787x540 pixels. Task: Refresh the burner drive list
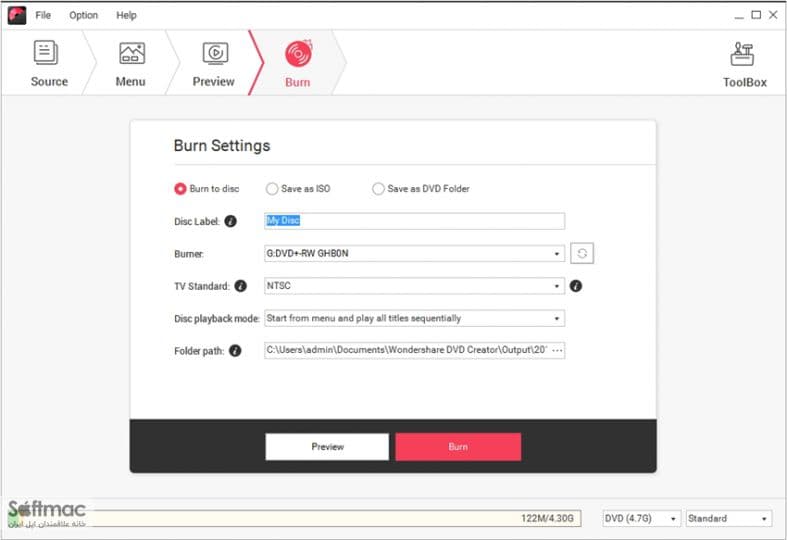[582, 253]
